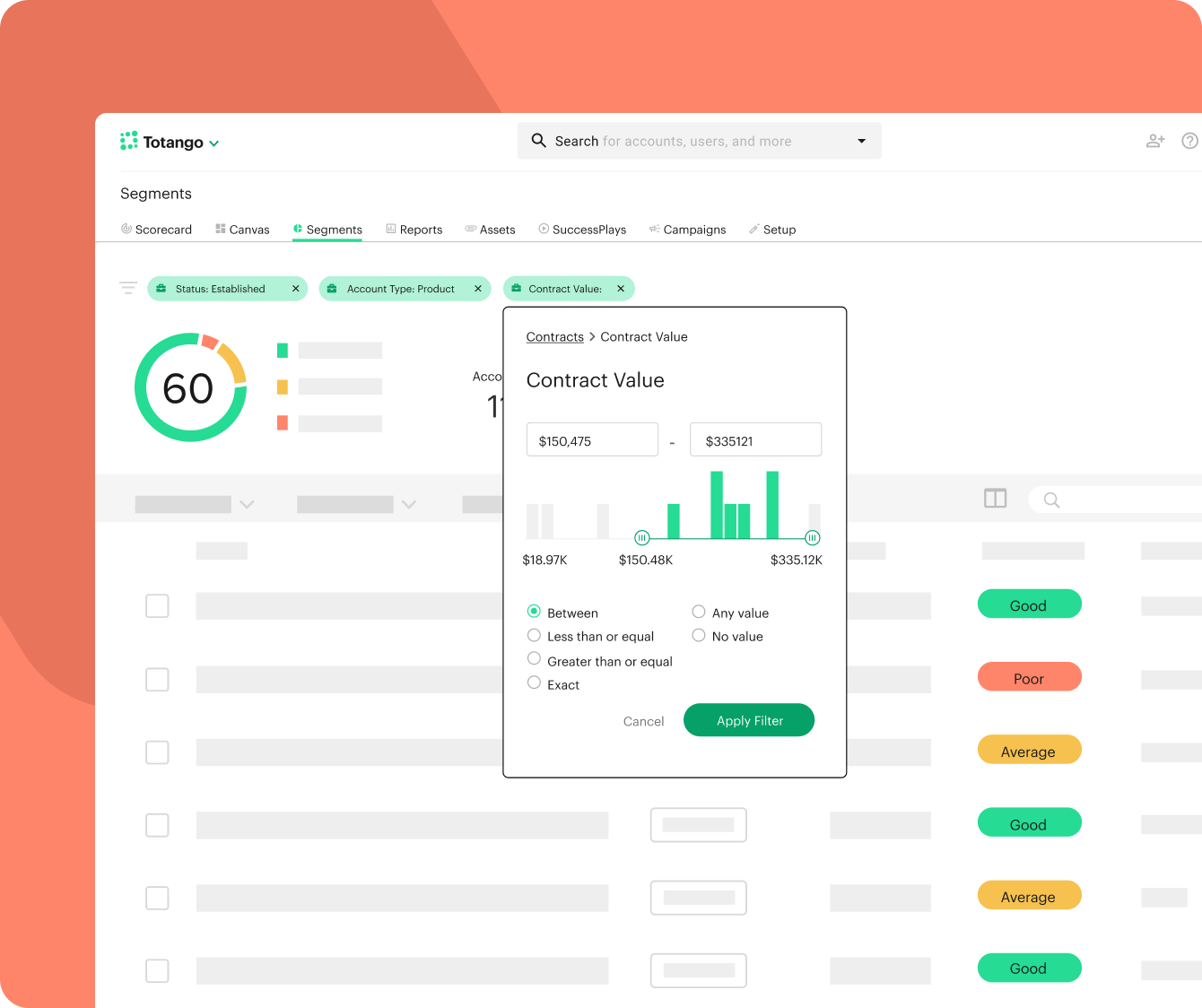1202x1008 pixels.
Task: Click the search magnifier icon in top bar
Action: click(538, 141)
